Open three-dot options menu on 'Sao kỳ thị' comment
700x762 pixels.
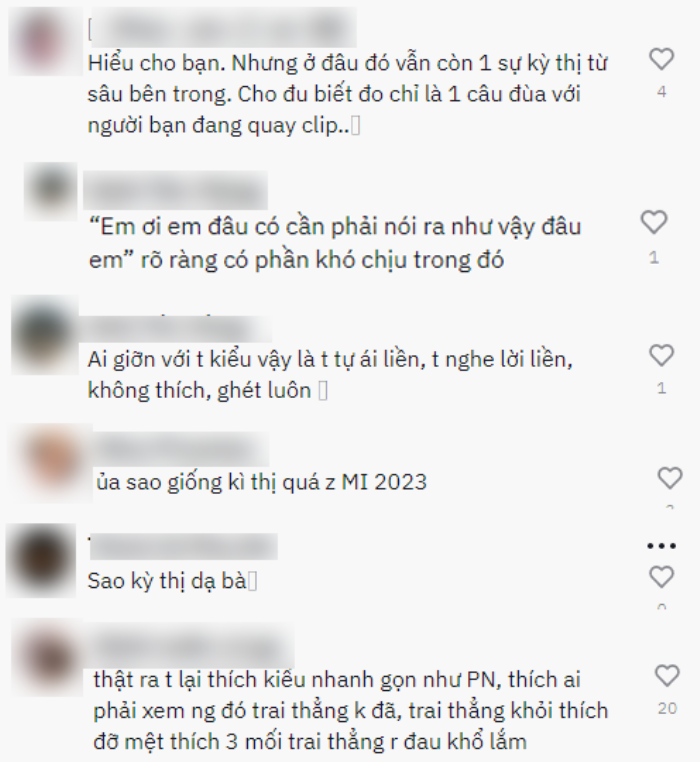pyautogui.click(x=662, y=546)
